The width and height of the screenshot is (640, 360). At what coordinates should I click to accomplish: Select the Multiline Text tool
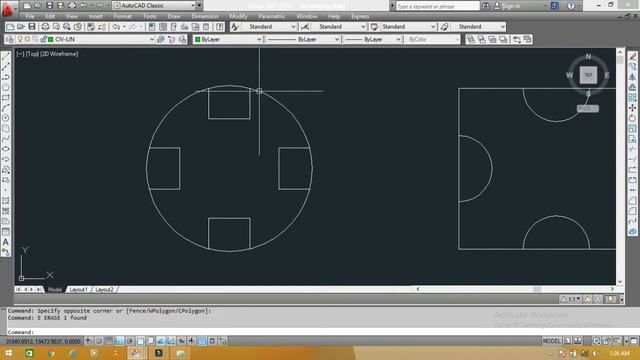pos(6,242)
